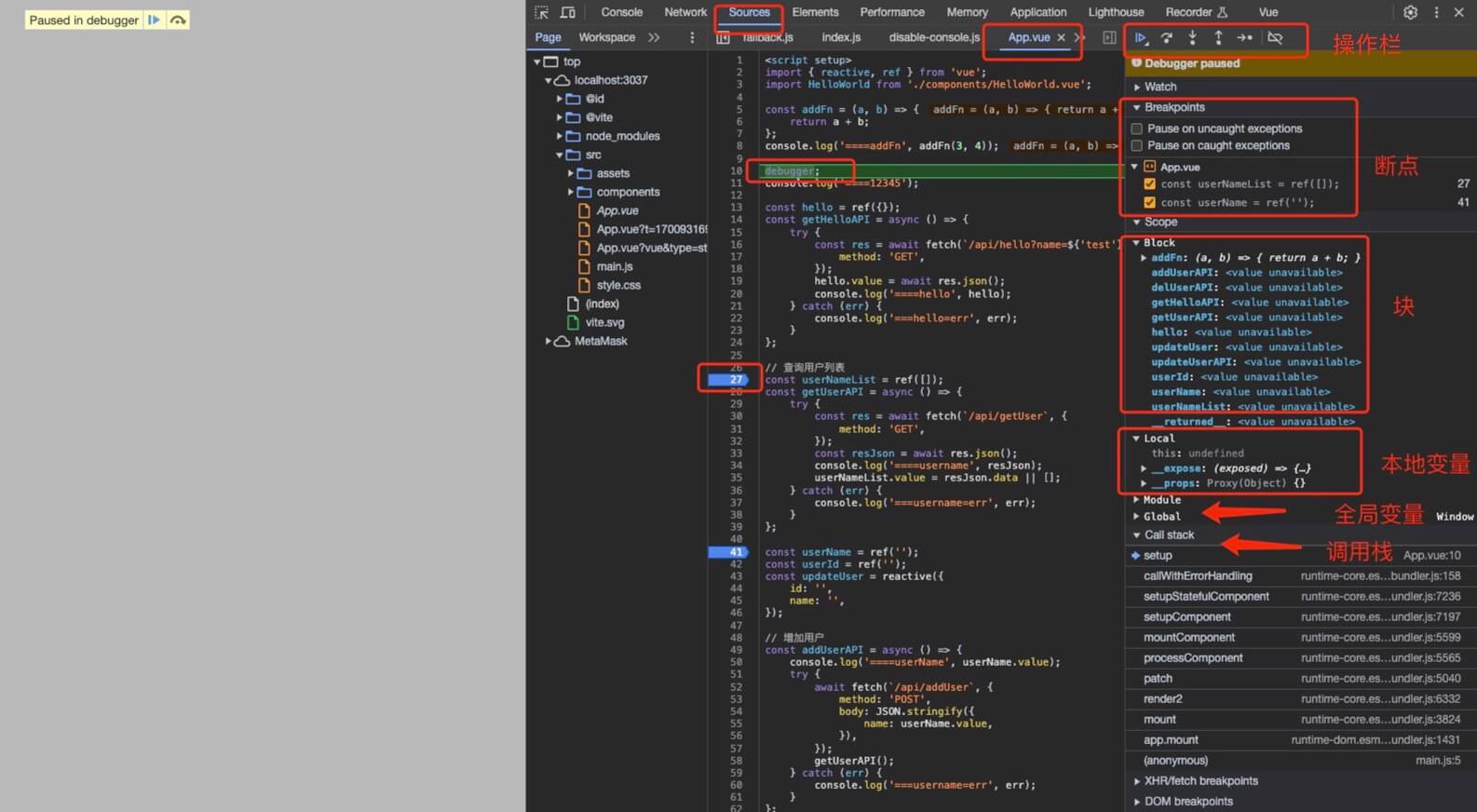The height and width of the screenshot is (812, 1477).
Task: Enable Pause on uncaught exceptions
Action: [1137, 129]
